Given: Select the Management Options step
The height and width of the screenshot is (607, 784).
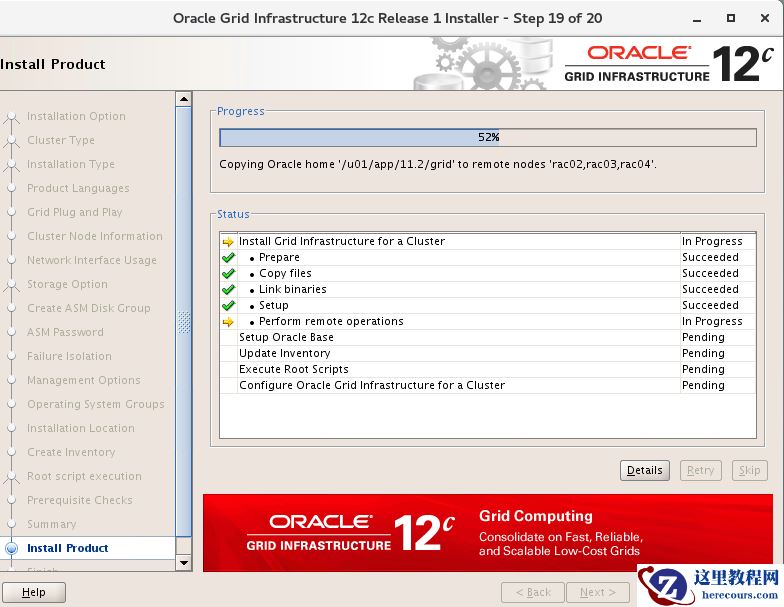Looking at the screenshot, I should [84, 380].
